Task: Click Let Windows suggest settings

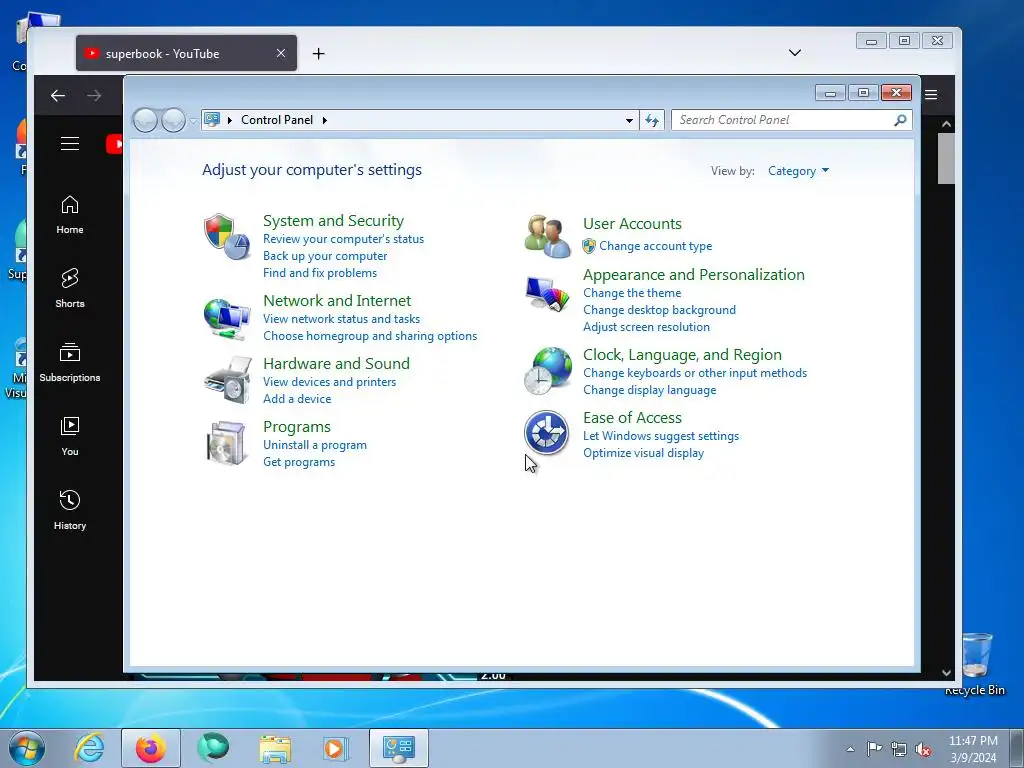Action: 661,436
